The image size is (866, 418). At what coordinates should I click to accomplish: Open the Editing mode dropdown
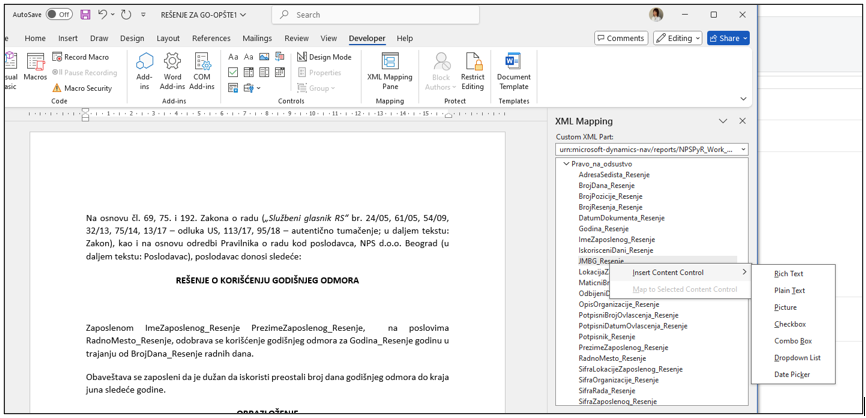(677, 38)
